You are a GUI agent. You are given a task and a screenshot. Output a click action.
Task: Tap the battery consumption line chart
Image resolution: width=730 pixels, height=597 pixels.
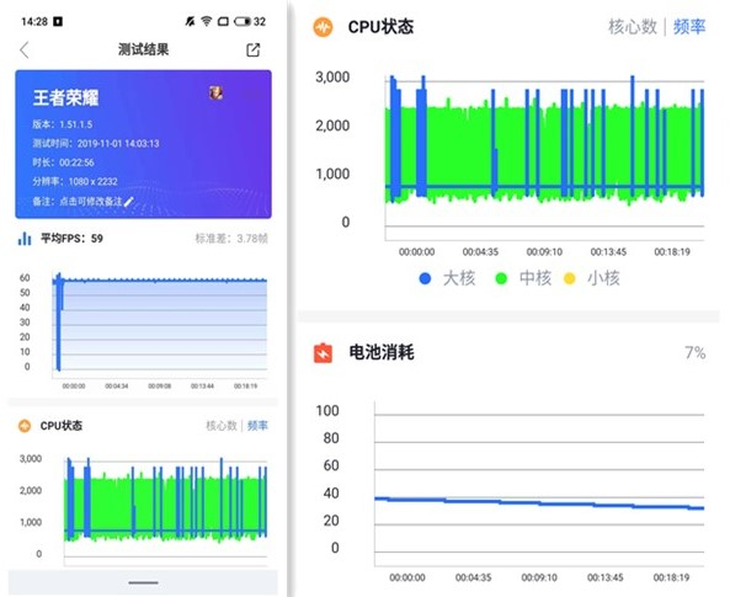[x=539, y=483]
